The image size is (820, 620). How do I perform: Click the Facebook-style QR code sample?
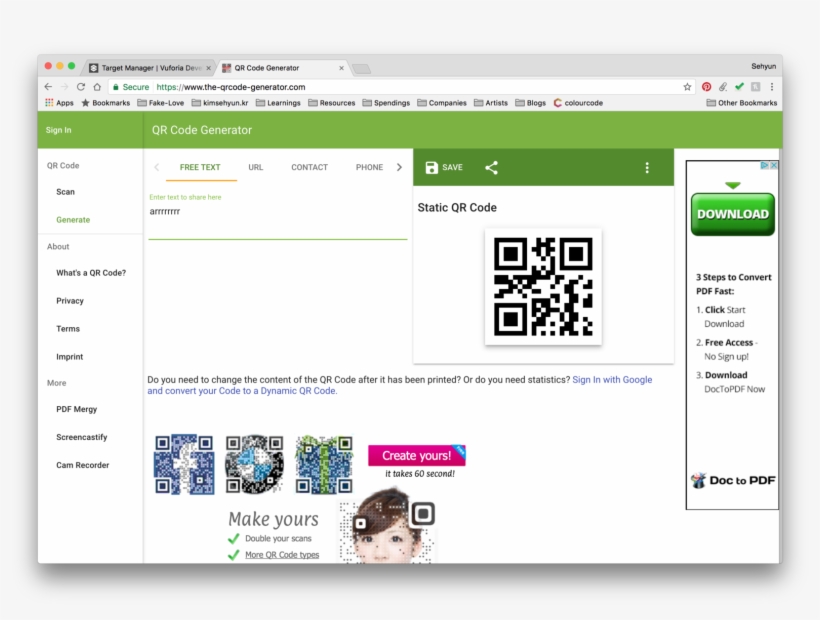pos(184,464)
